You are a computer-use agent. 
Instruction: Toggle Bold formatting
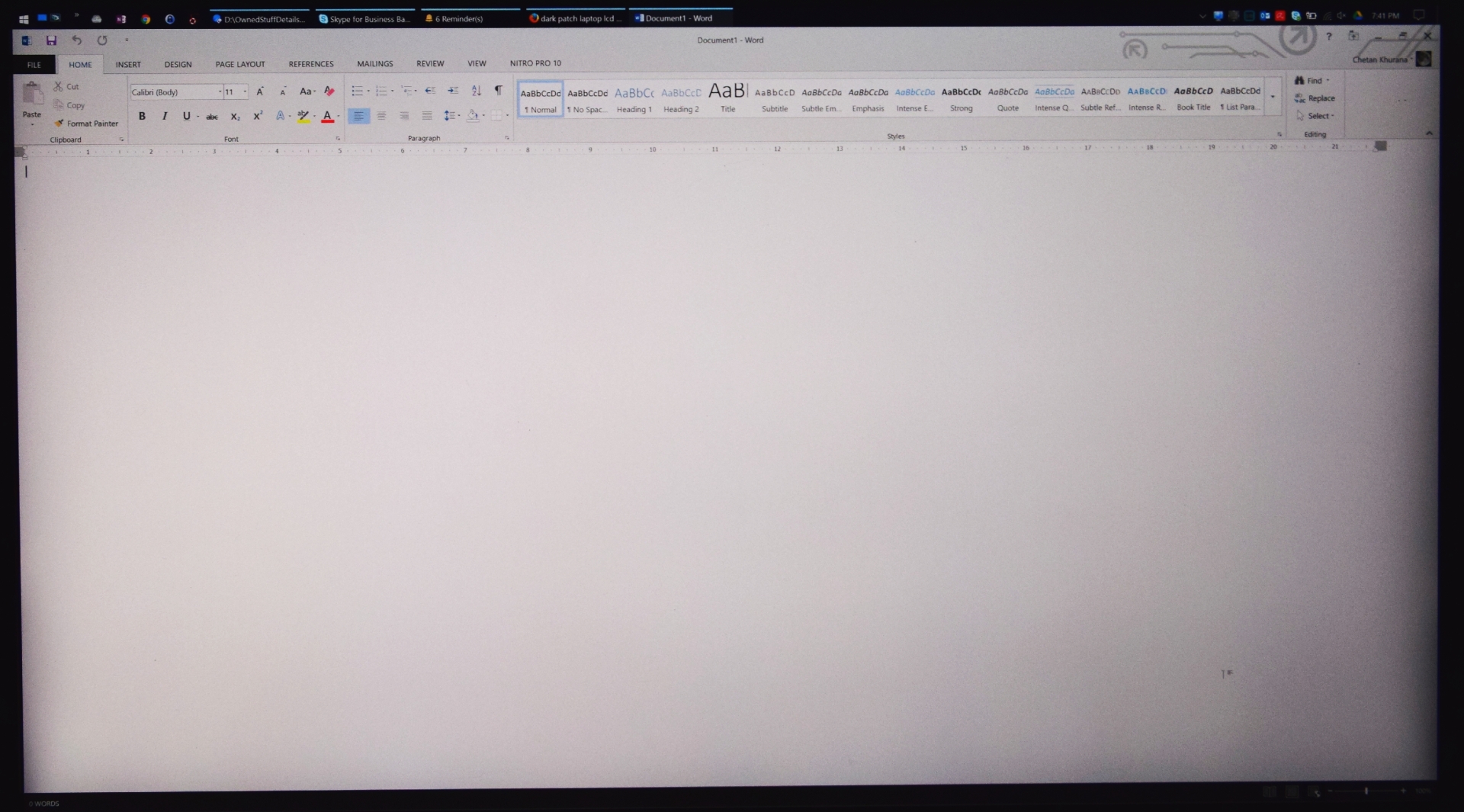[x=142, y=117]
